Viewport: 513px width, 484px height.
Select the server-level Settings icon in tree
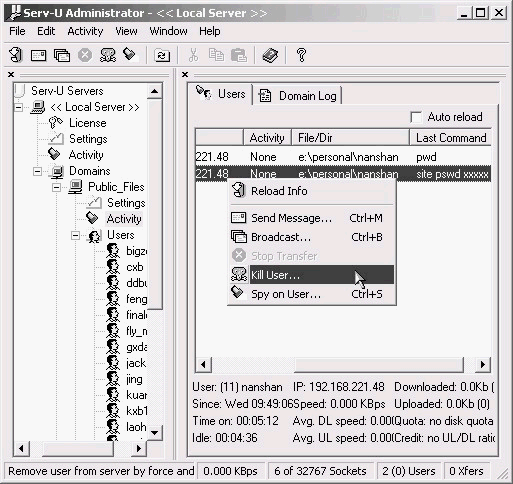click(56, 139)
